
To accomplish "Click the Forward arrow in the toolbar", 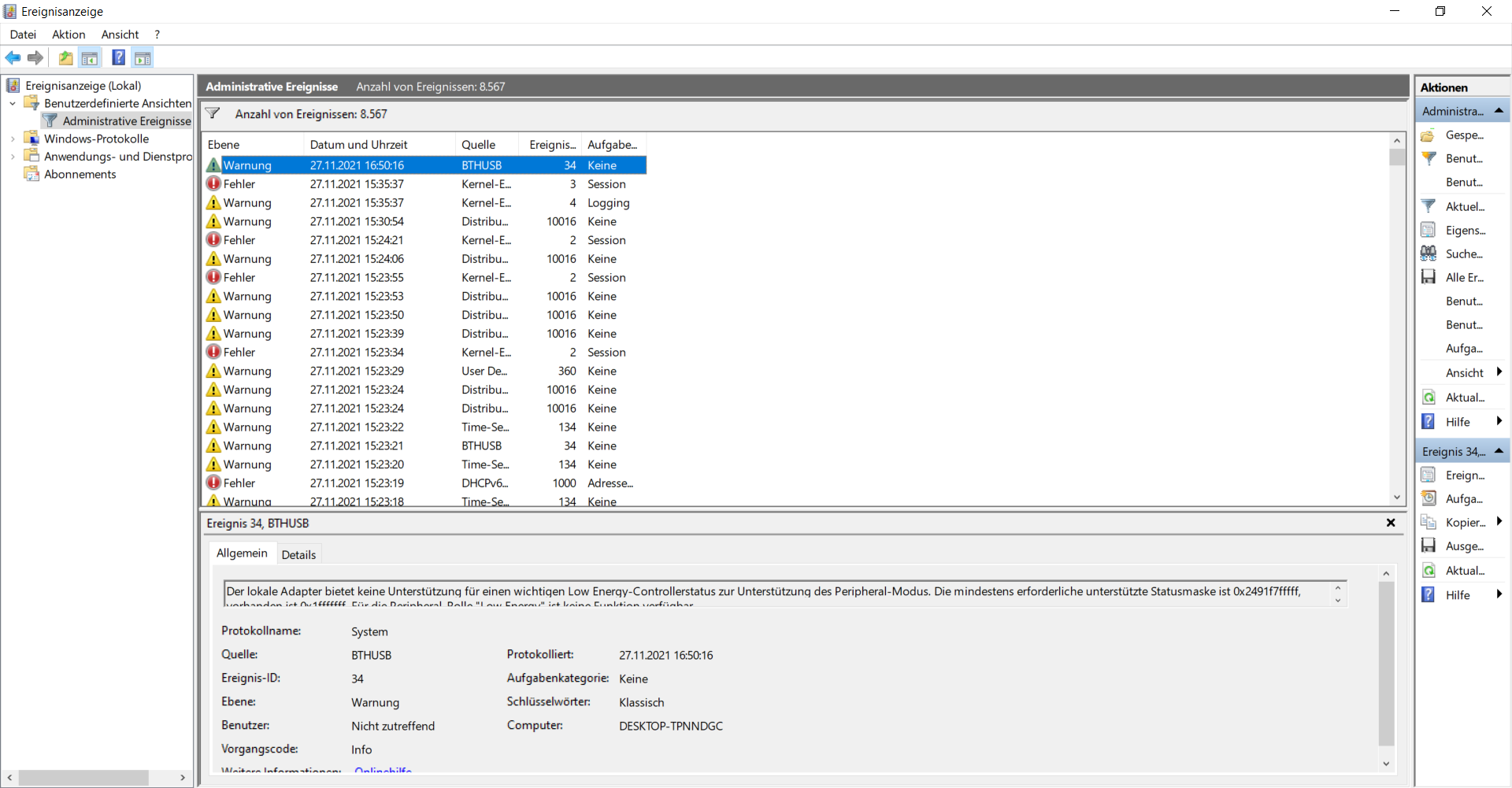I will click(x=35, y=57).
